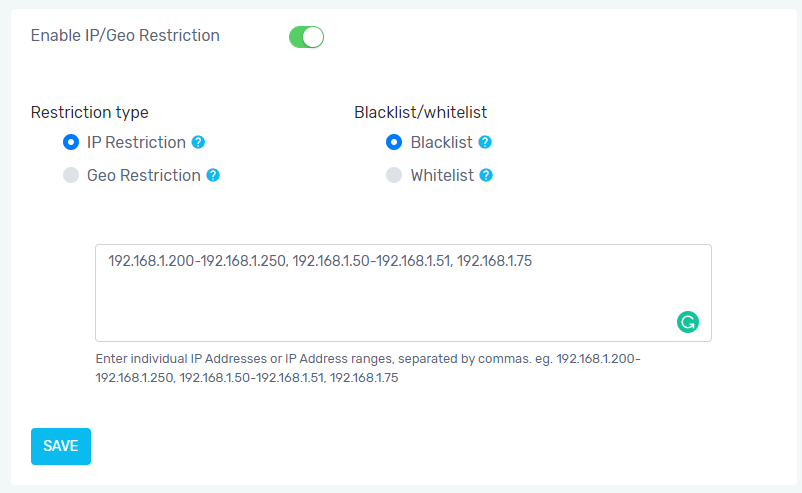
Task: Open help icon beside IP Restriction
Action: coord(198,142)
